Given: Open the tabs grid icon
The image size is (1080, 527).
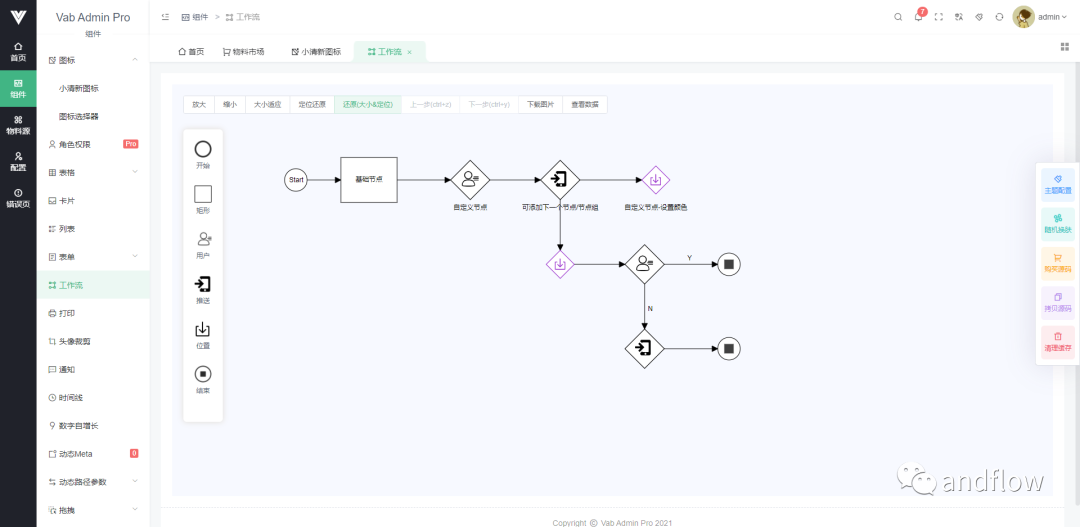Looking at the screenshot, I should point(1064,47).
